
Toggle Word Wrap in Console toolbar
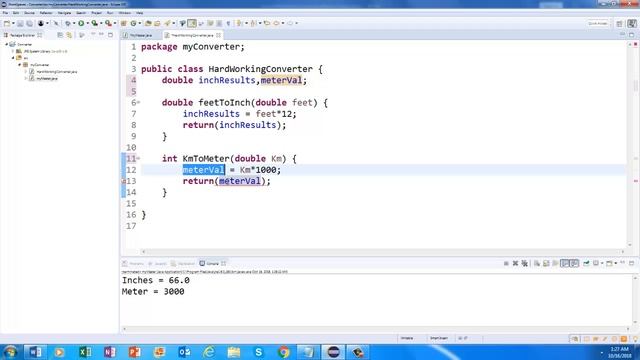click(556, 263)
